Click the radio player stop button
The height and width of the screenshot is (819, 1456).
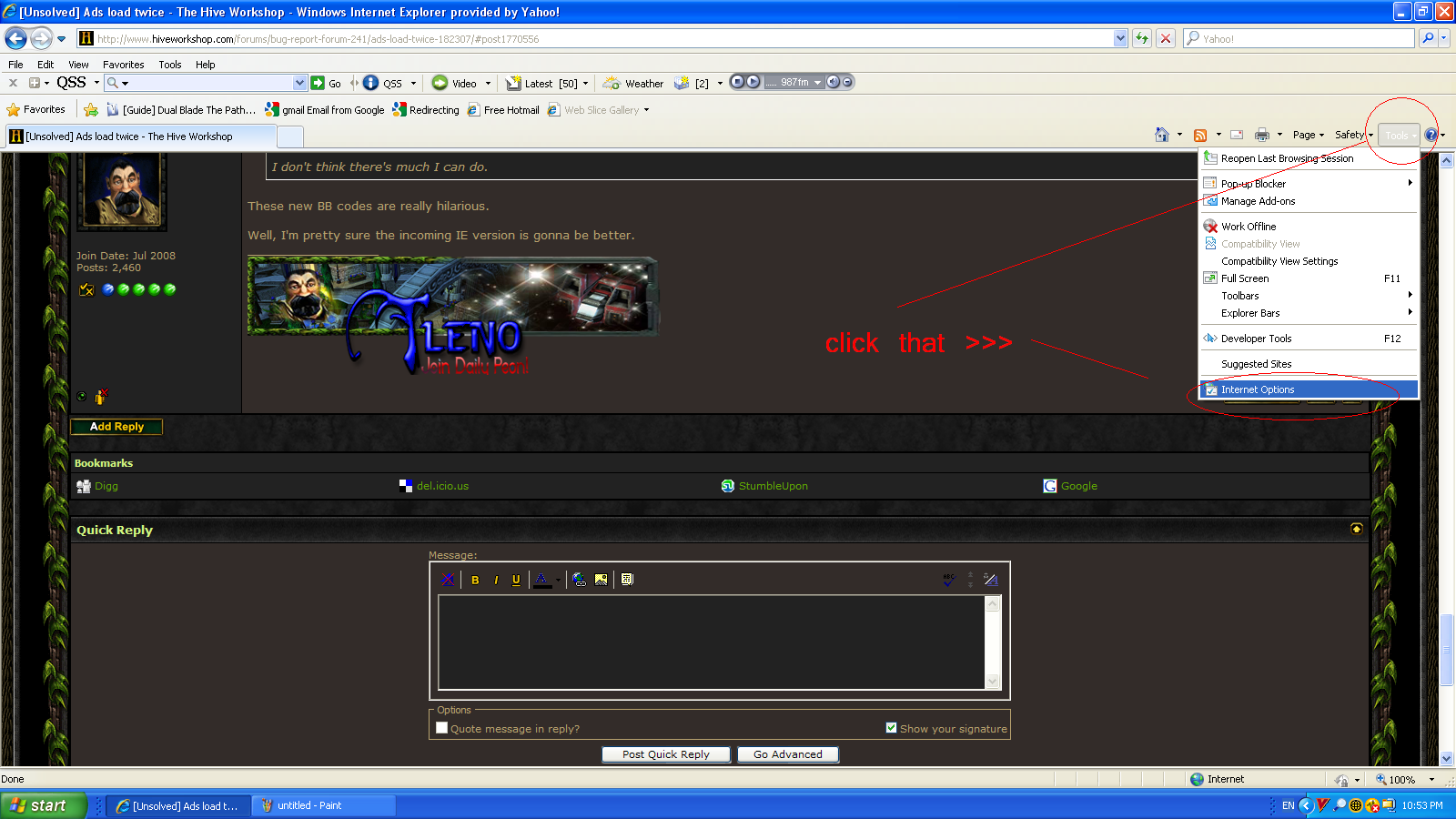(x=738, y=82)
